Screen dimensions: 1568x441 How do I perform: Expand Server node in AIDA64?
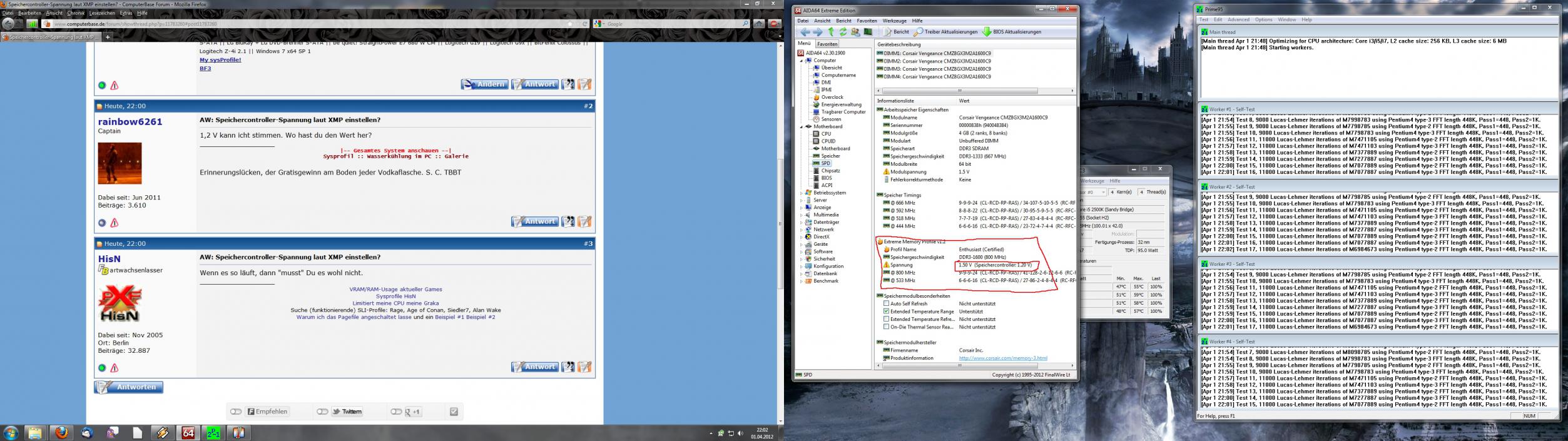pos(802,200)
